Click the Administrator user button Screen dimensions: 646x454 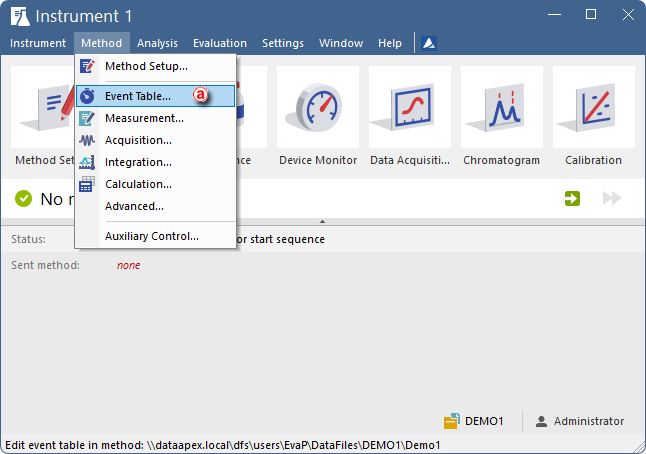pos(580,421)
